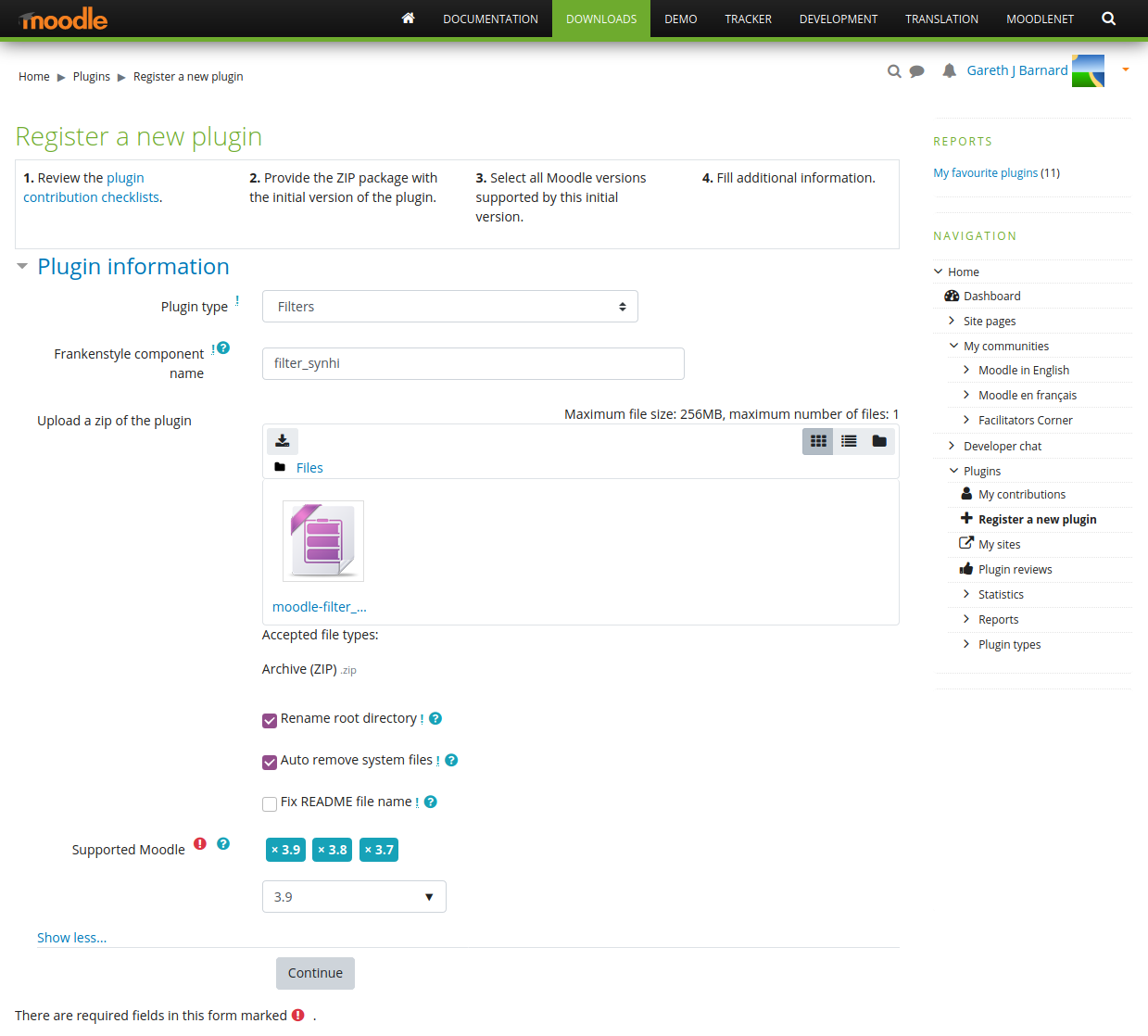Open help for Rename root directory
Image resolution: width=1148 pixels, height=1036 pixels.
tap(435, 718)
